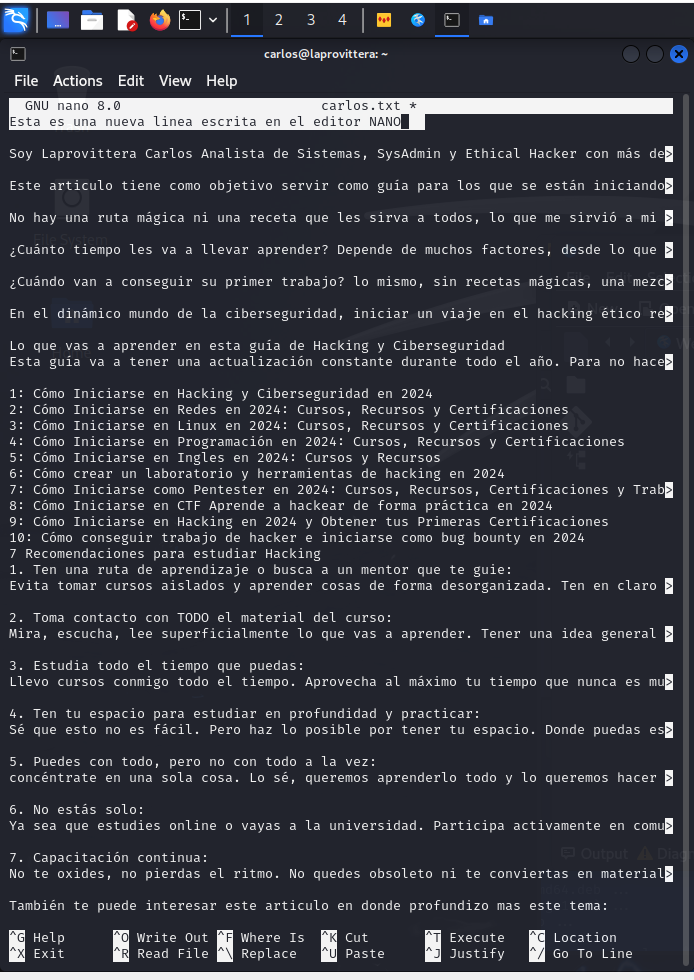Select the active terminal taskbar button
This screenshot has height=980, width=694.
[x=451, y=20]
